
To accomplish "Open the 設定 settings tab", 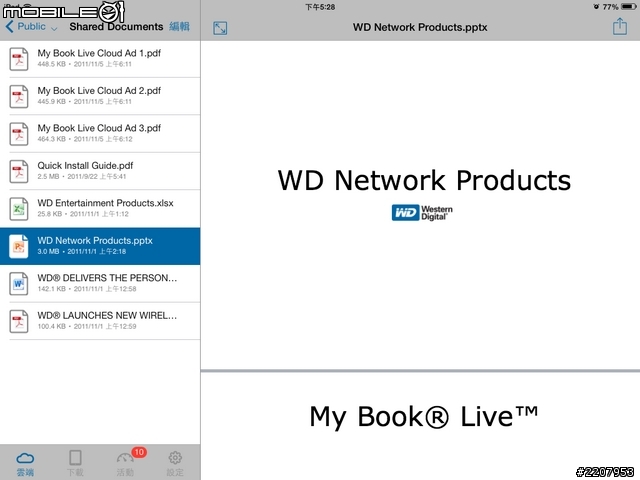I will pyautogui.click(x=175, y=463).
